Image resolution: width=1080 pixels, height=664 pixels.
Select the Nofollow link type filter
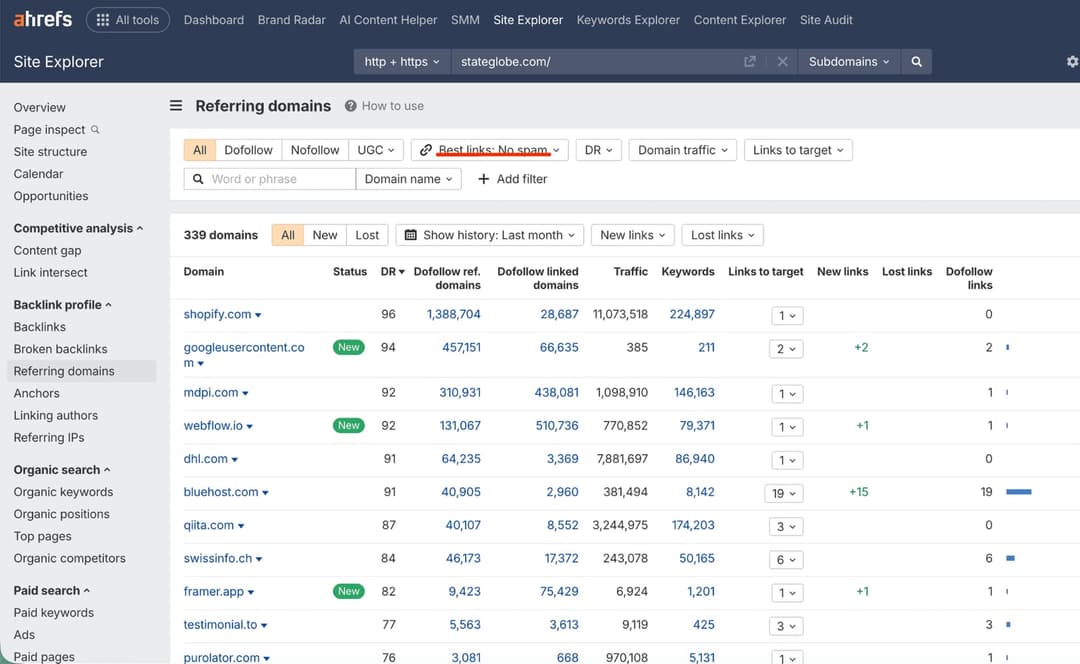(x=315, y=150)
